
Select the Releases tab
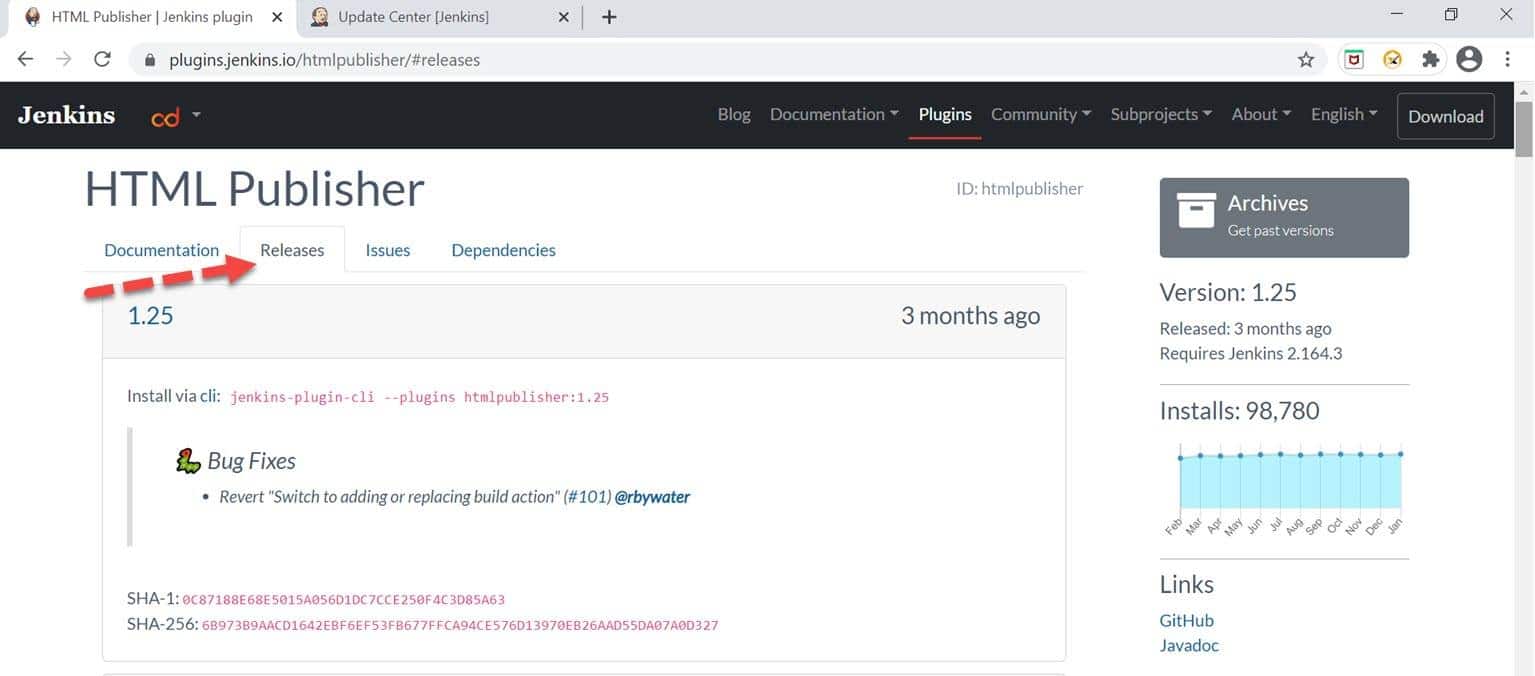(x=292, y=250)
